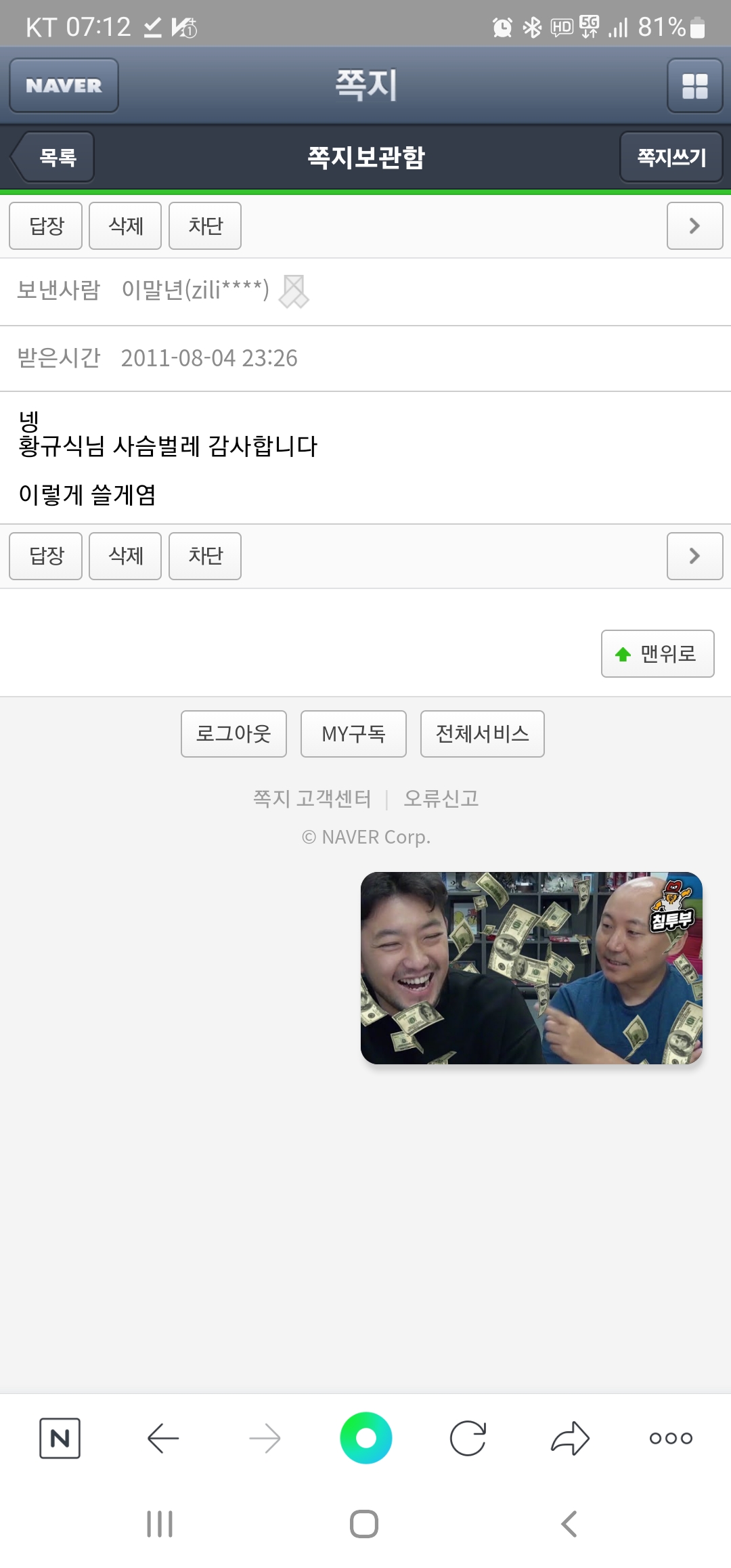
Task: Open the 쪽지 고객센터 link
Action: 312,799
